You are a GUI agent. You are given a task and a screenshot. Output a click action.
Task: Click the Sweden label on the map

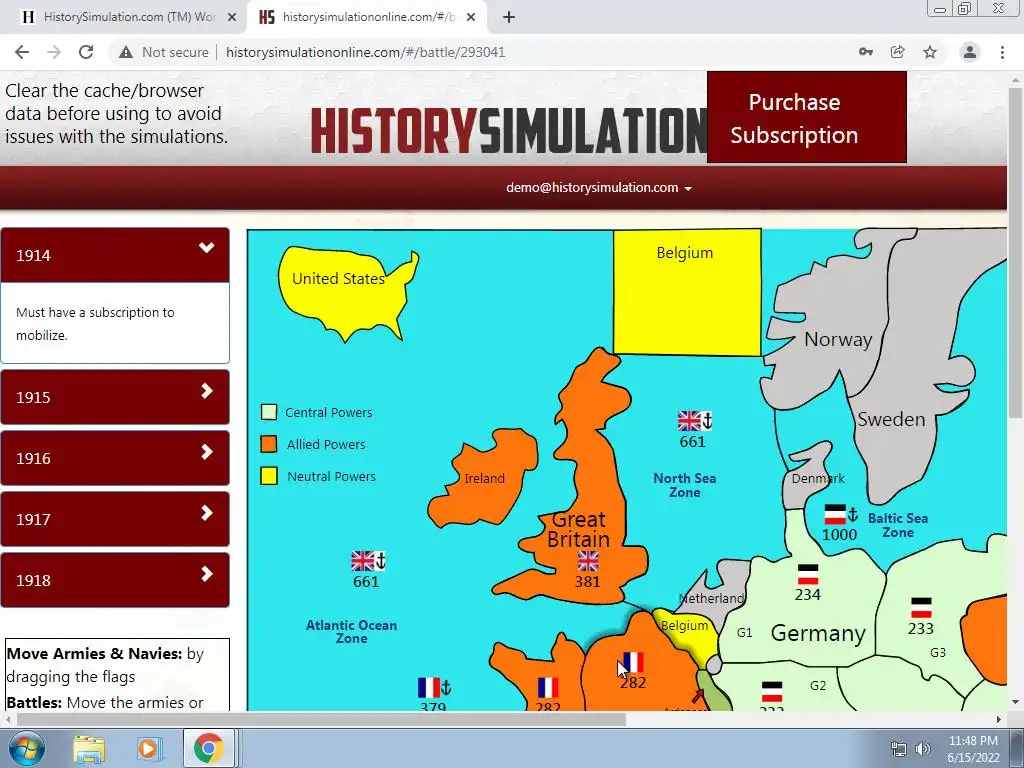coord(891,419)
